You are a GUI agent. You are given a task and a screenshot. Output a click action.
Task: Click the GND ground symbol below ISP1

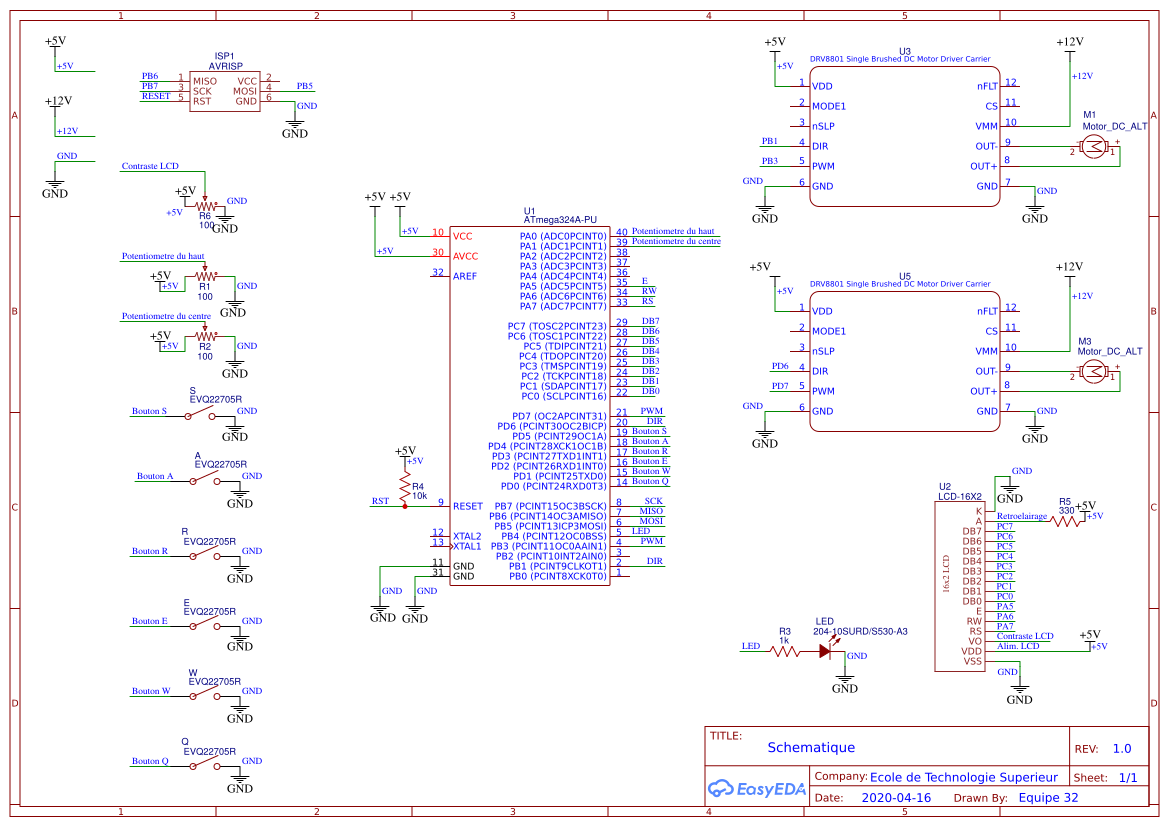tap(294, 123)
